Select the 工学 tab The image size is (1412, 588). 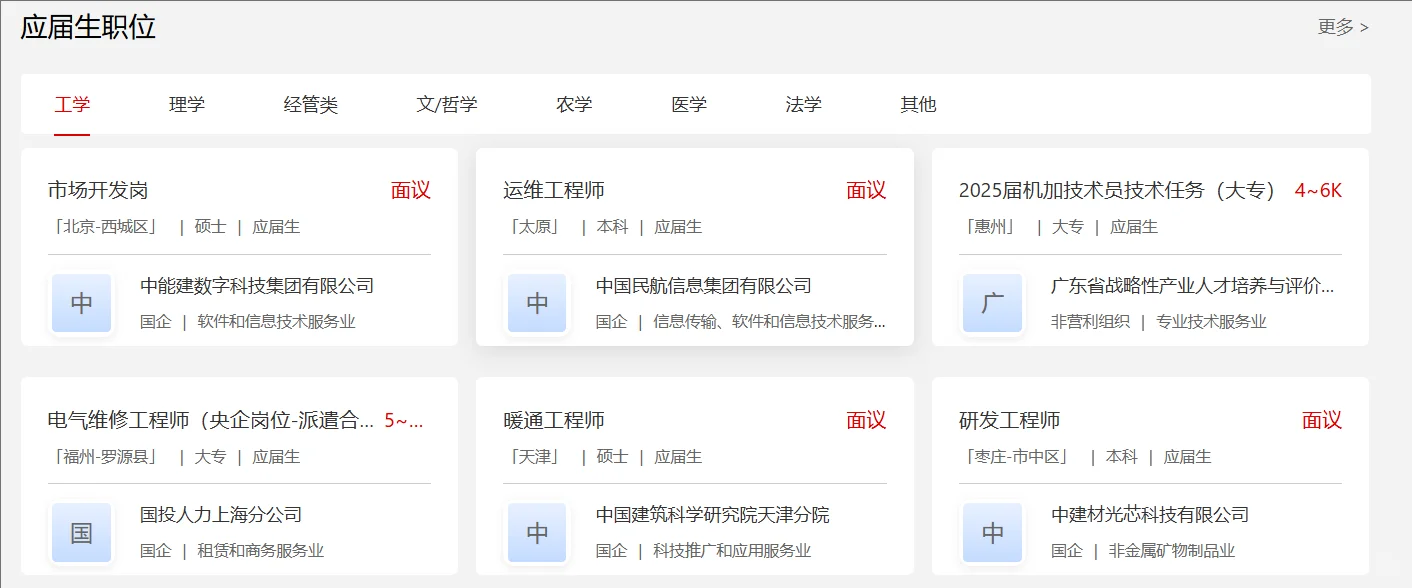72,104
